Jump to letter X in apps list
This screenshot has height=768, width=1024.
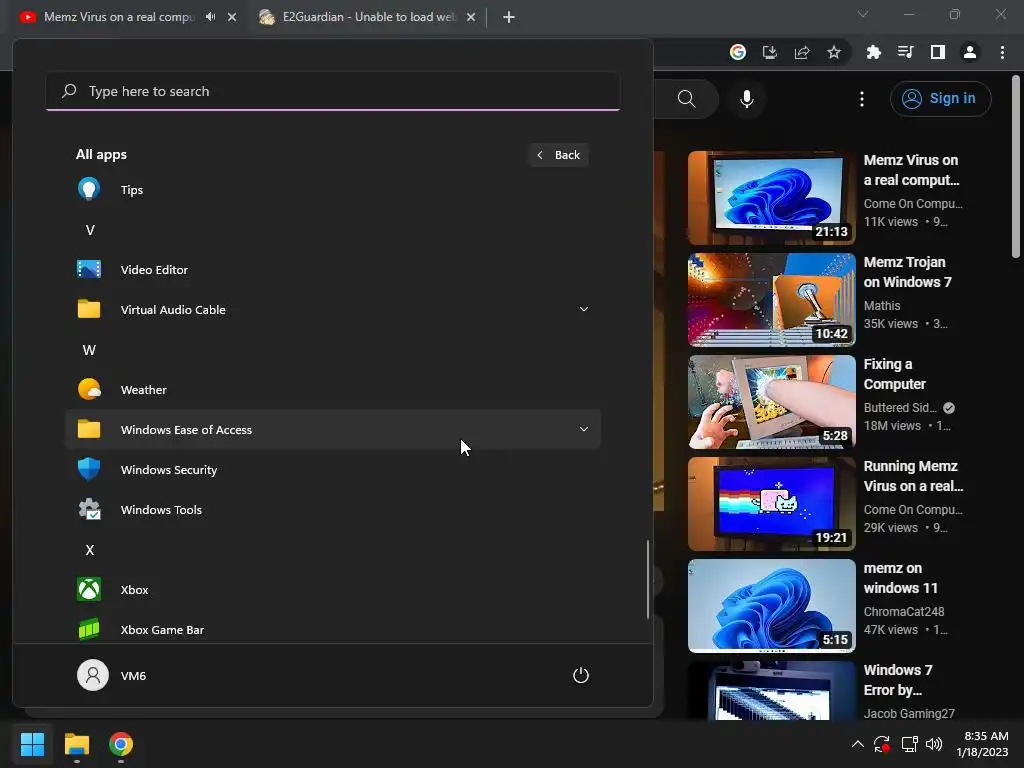click(x=90, y=550)
